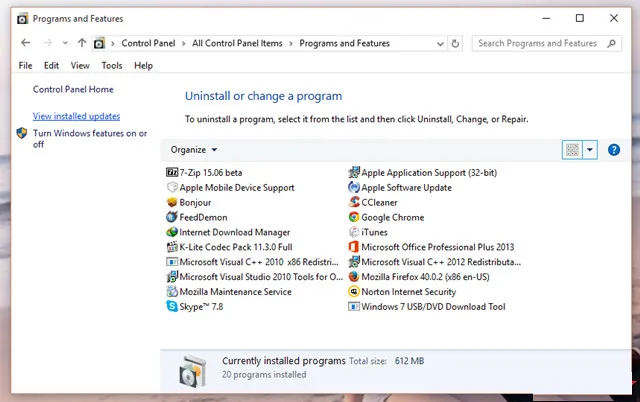Select the Google Chrome program name
This screenshot has height=402, width=640.
(393, 218)
